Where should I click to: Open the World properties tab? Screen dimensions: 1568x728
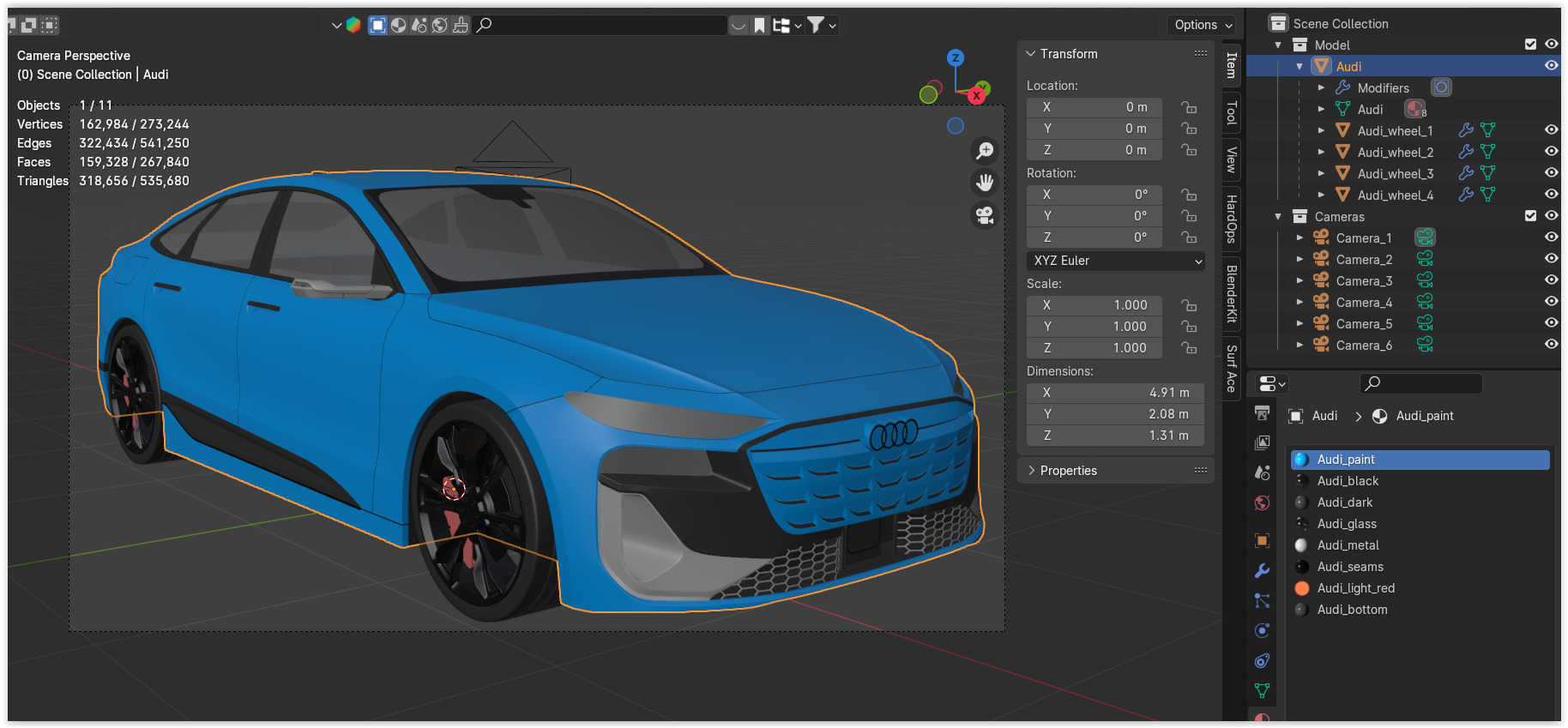click(1262, 502)
